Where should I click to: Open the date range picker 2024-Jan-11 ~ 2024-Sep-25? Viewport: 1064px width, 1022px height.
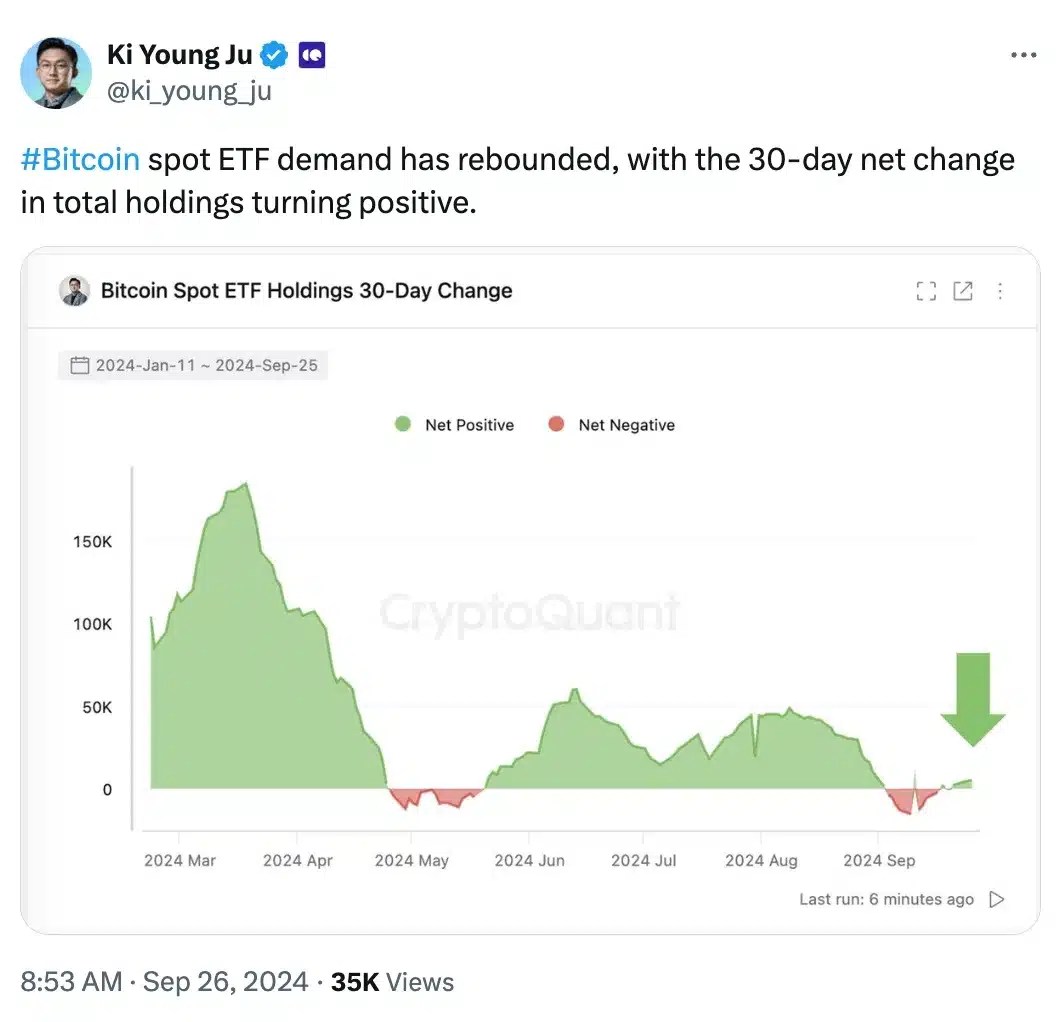pyautogui.click(x=193, y=365)
